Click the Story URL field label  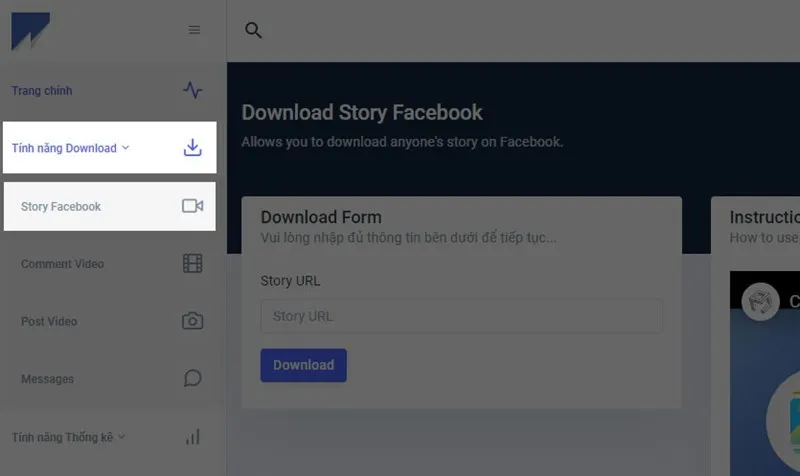(290, 281)
